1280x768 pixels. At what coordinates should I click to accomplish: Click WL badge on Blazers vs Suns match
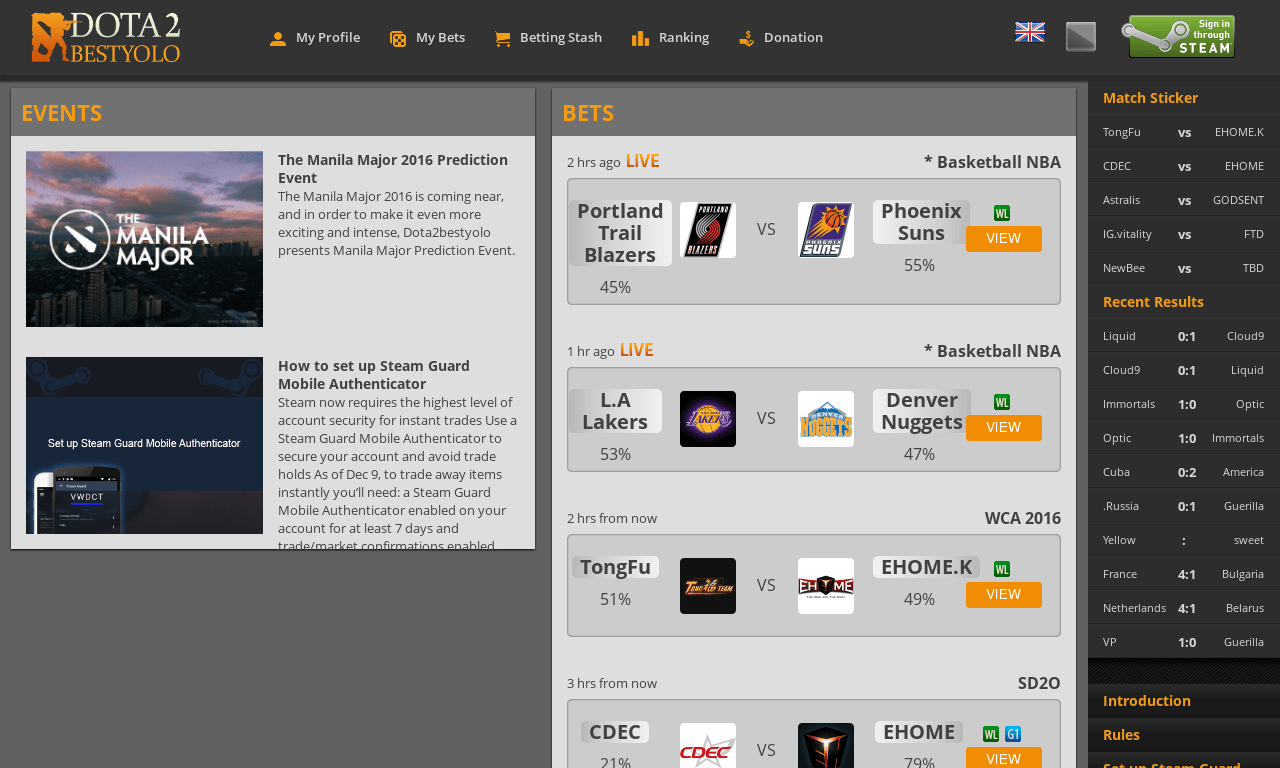coord(1002,213)
